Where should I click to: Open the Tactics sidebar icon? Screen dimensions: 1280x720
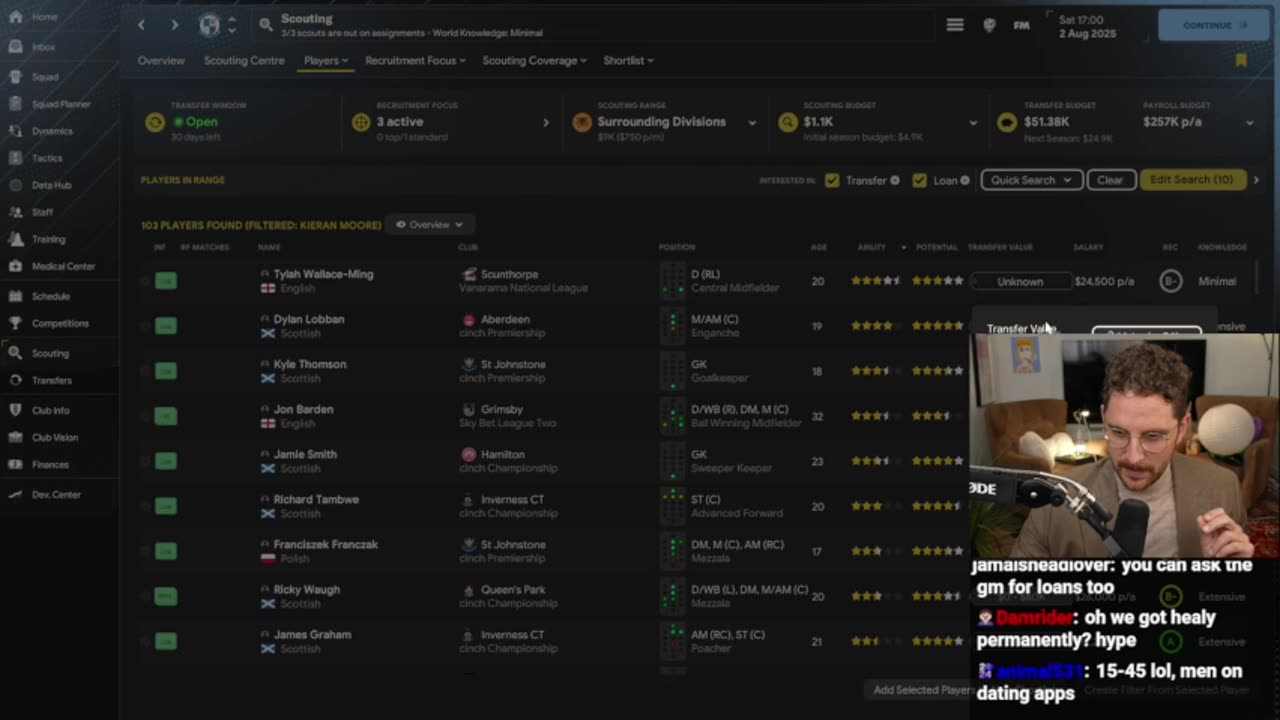coord(15,157)
